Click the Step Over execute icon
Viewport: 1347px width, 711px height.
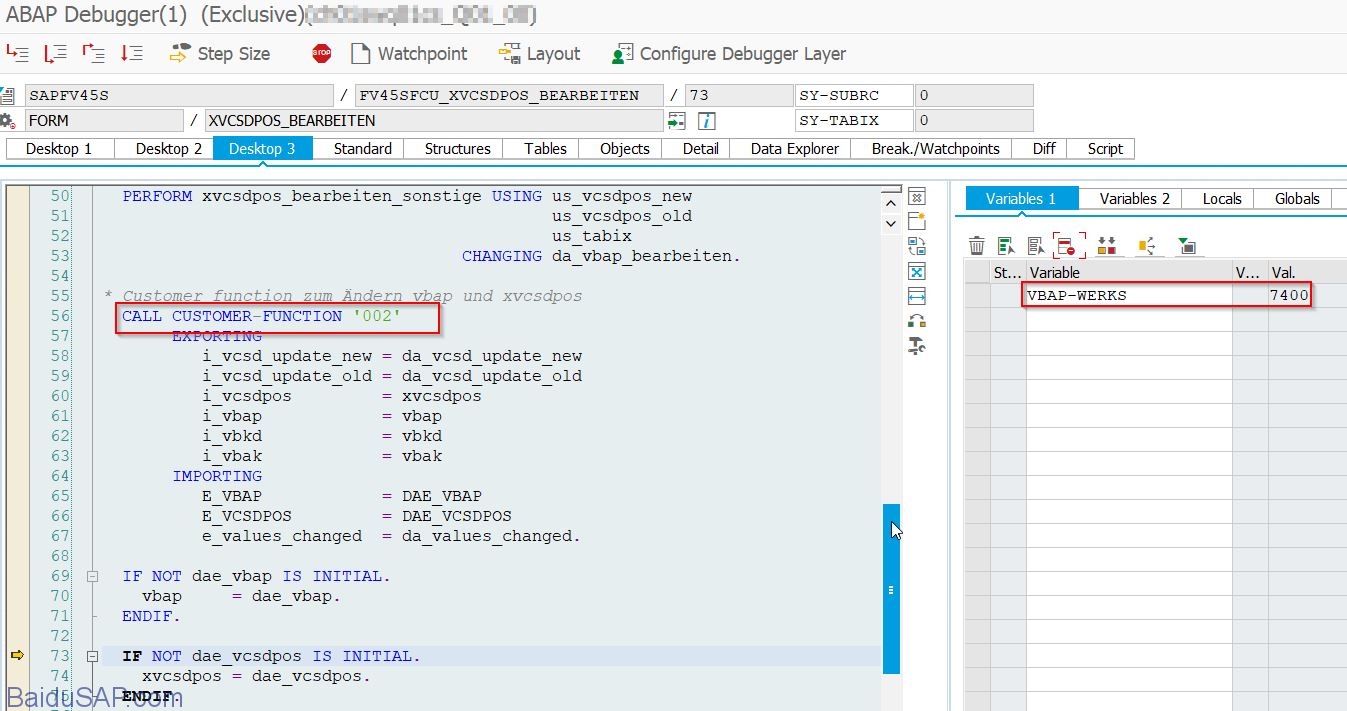coord(55,54)
